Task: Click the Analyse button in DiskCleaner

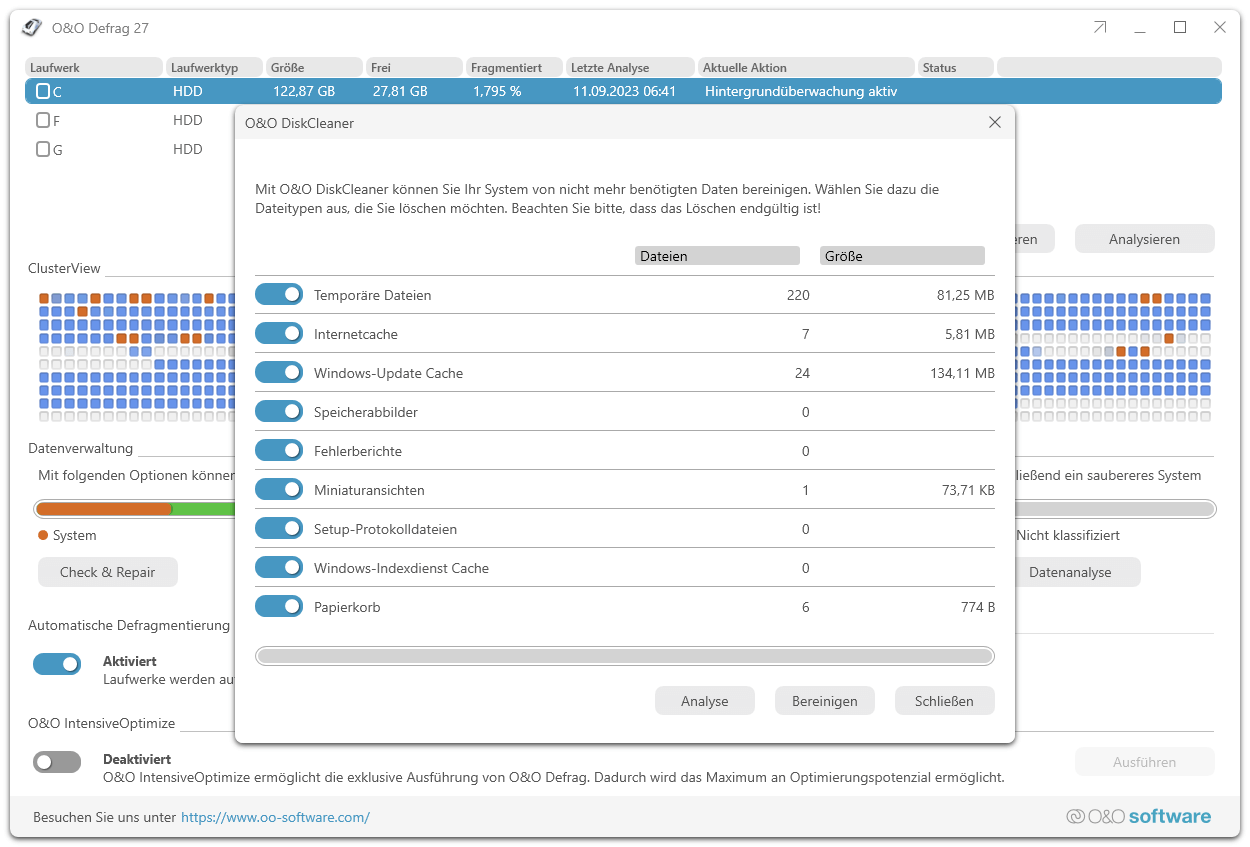Action: 705,701
